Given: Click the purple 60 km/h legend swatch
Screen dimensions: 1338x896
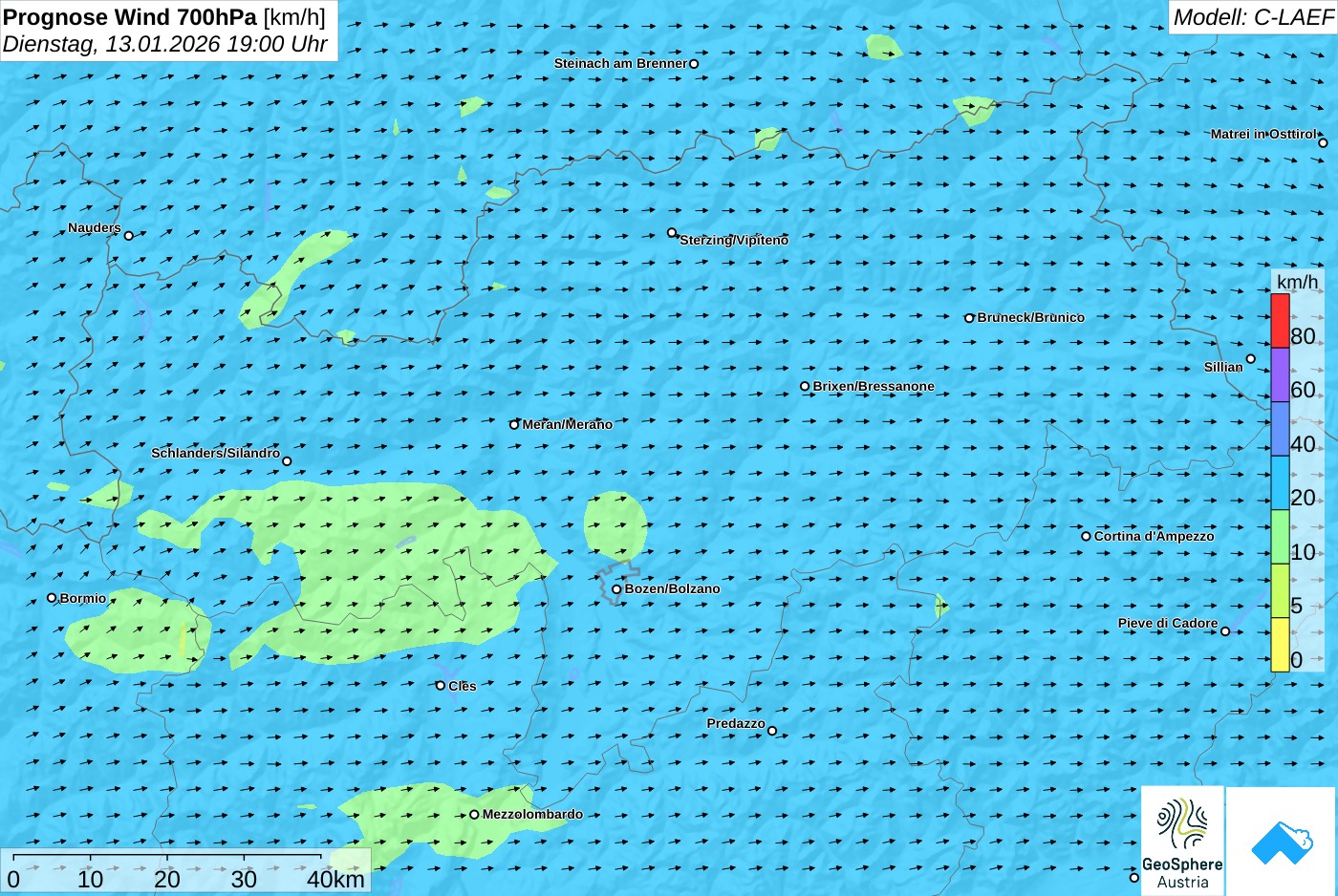Looking at the screenshot, I should 1280,374.
